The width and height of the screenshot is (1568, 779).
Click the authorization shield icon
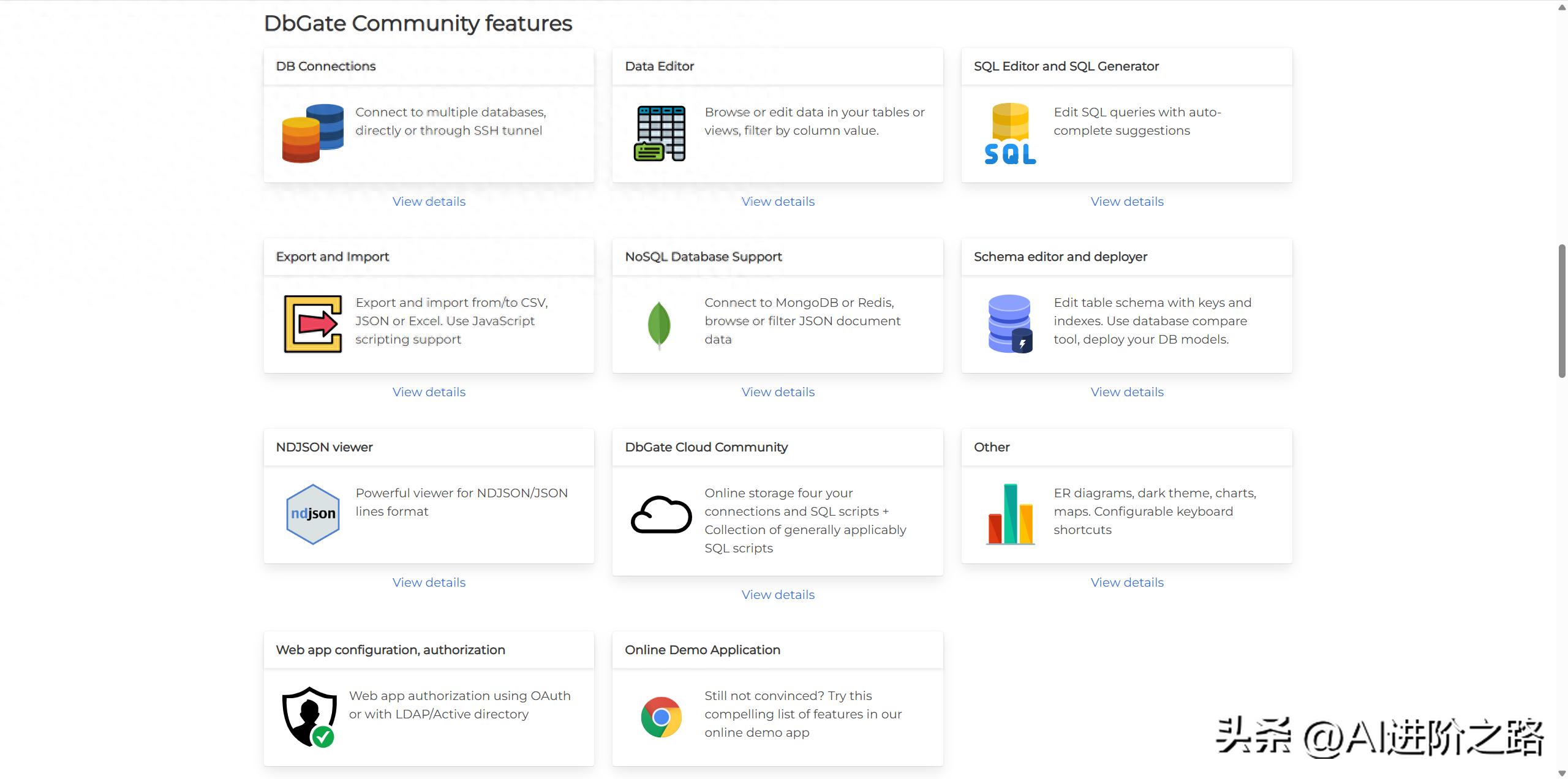coord(309,717)
